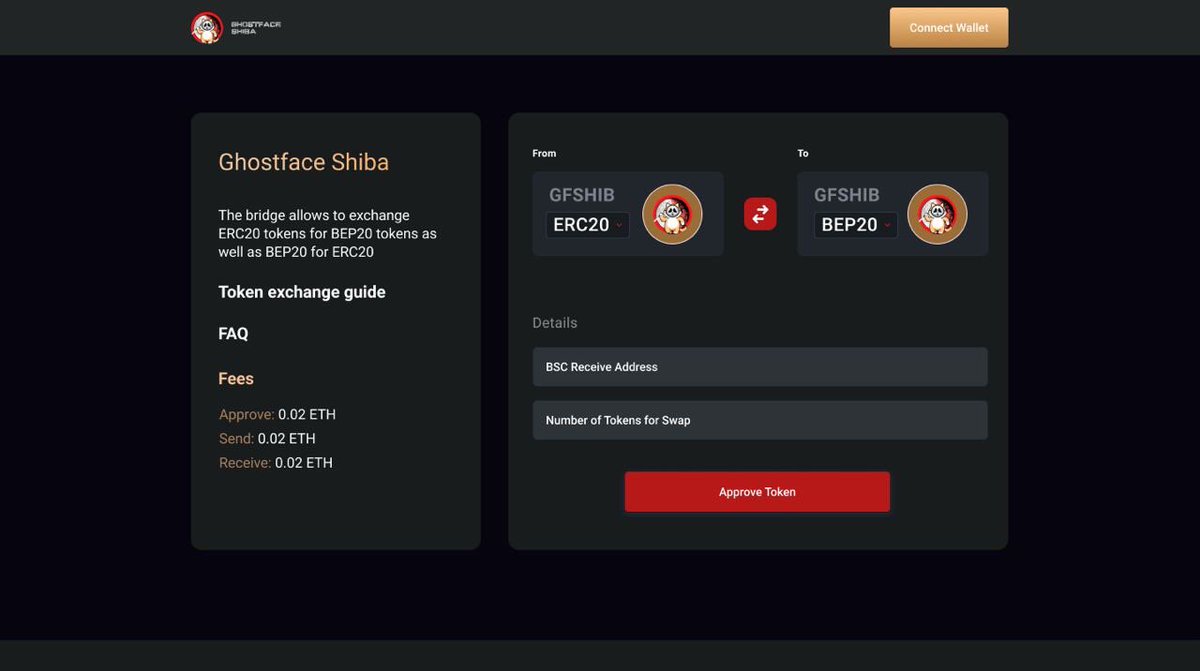Click the From label
The image size is (1200, 671).
coord(544,153)
